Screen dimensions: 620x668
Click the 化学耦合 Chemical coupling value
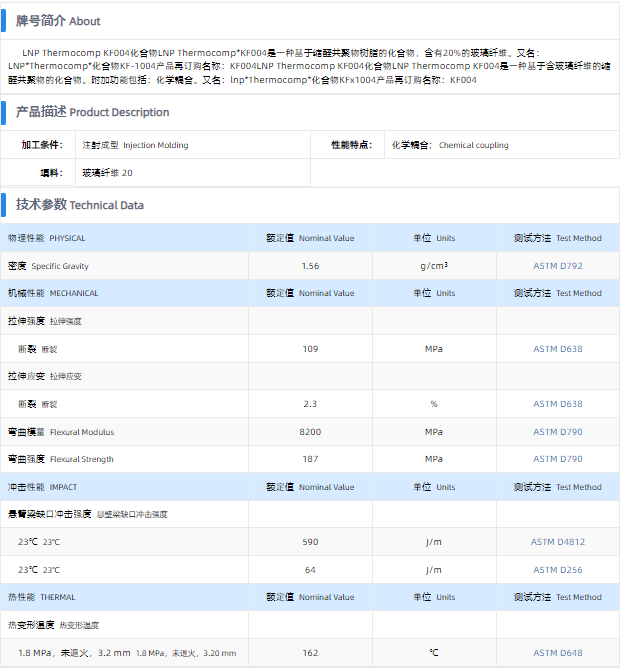pyautogui.click(x=449, y=145)
